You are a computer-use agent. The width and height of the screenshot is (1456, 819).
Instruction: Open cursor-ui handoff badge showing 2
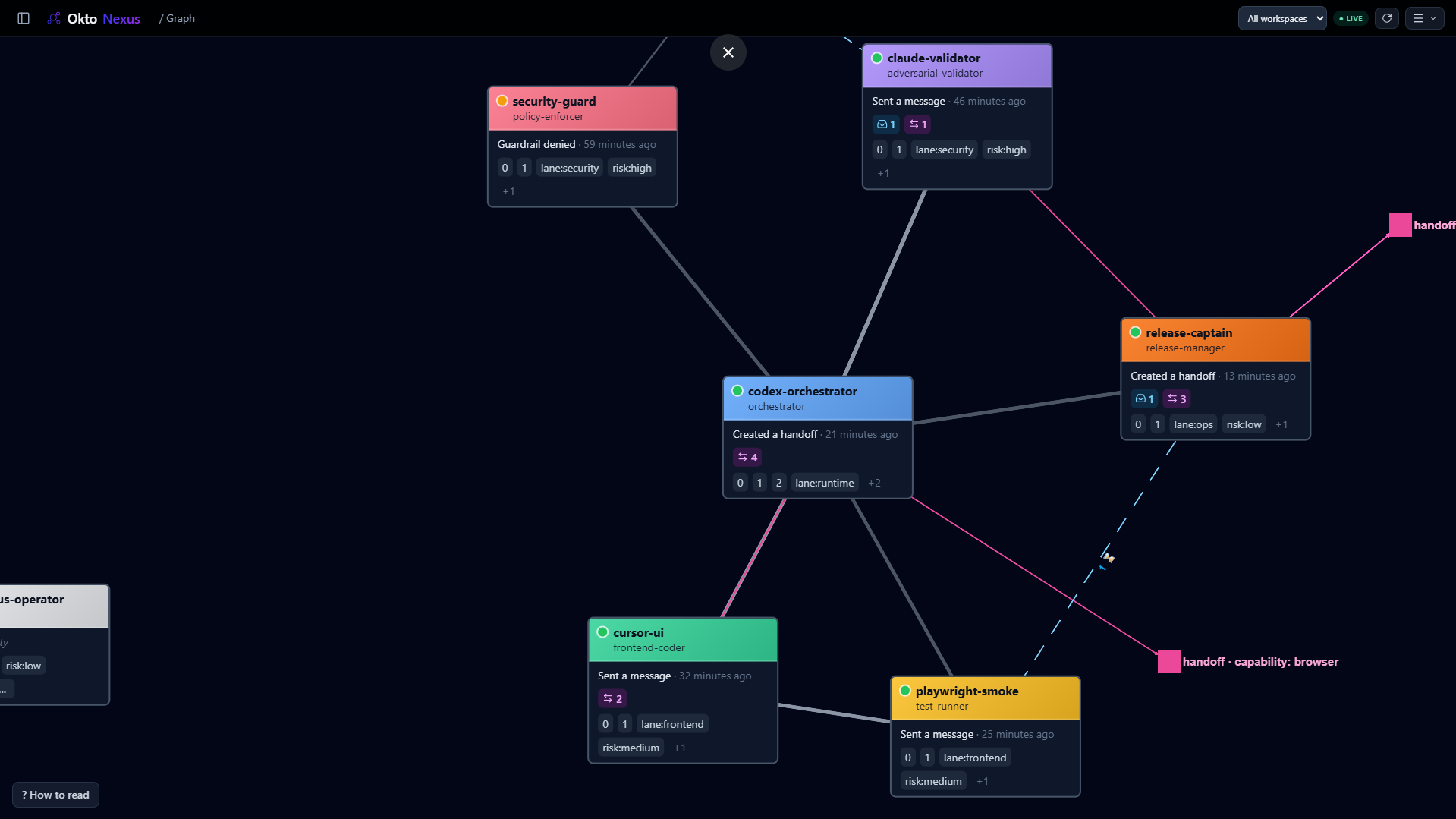612,699
